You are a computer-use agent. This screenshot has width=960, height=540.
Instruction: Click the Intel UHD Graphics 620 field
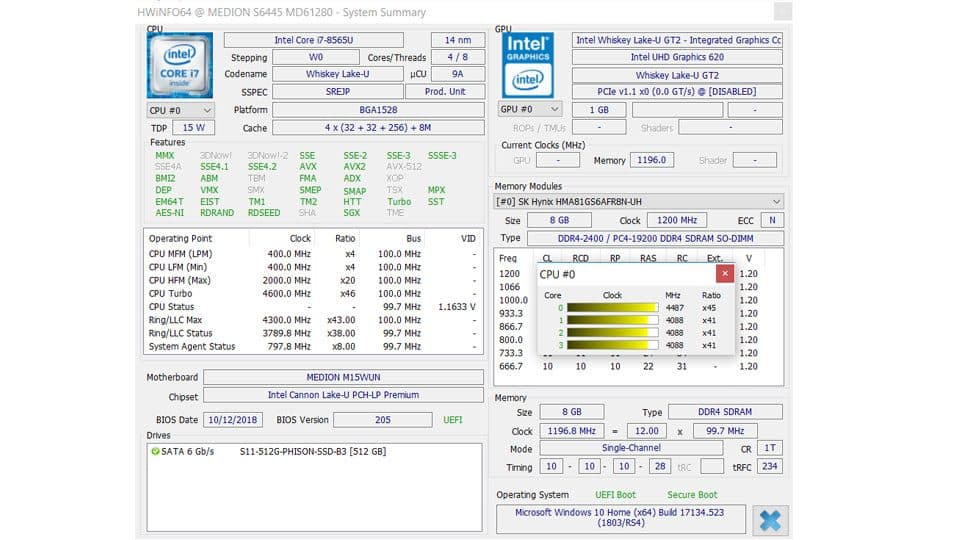point(677,57)
